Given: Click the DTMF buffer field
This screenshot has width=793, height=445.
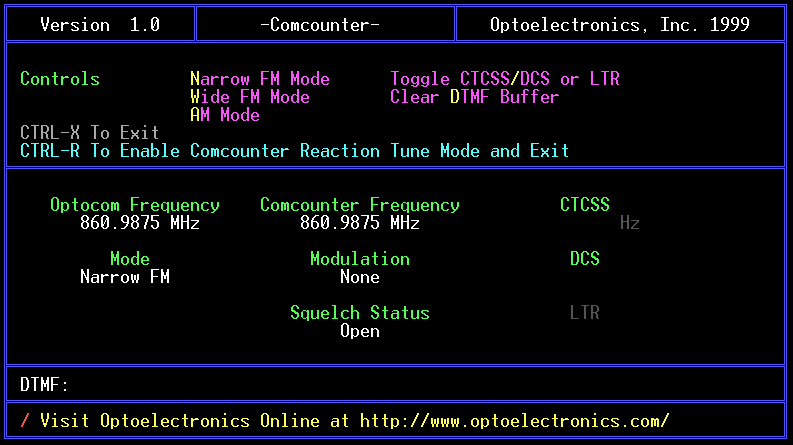Looking at the screenshot, I should tap(400, 384).
